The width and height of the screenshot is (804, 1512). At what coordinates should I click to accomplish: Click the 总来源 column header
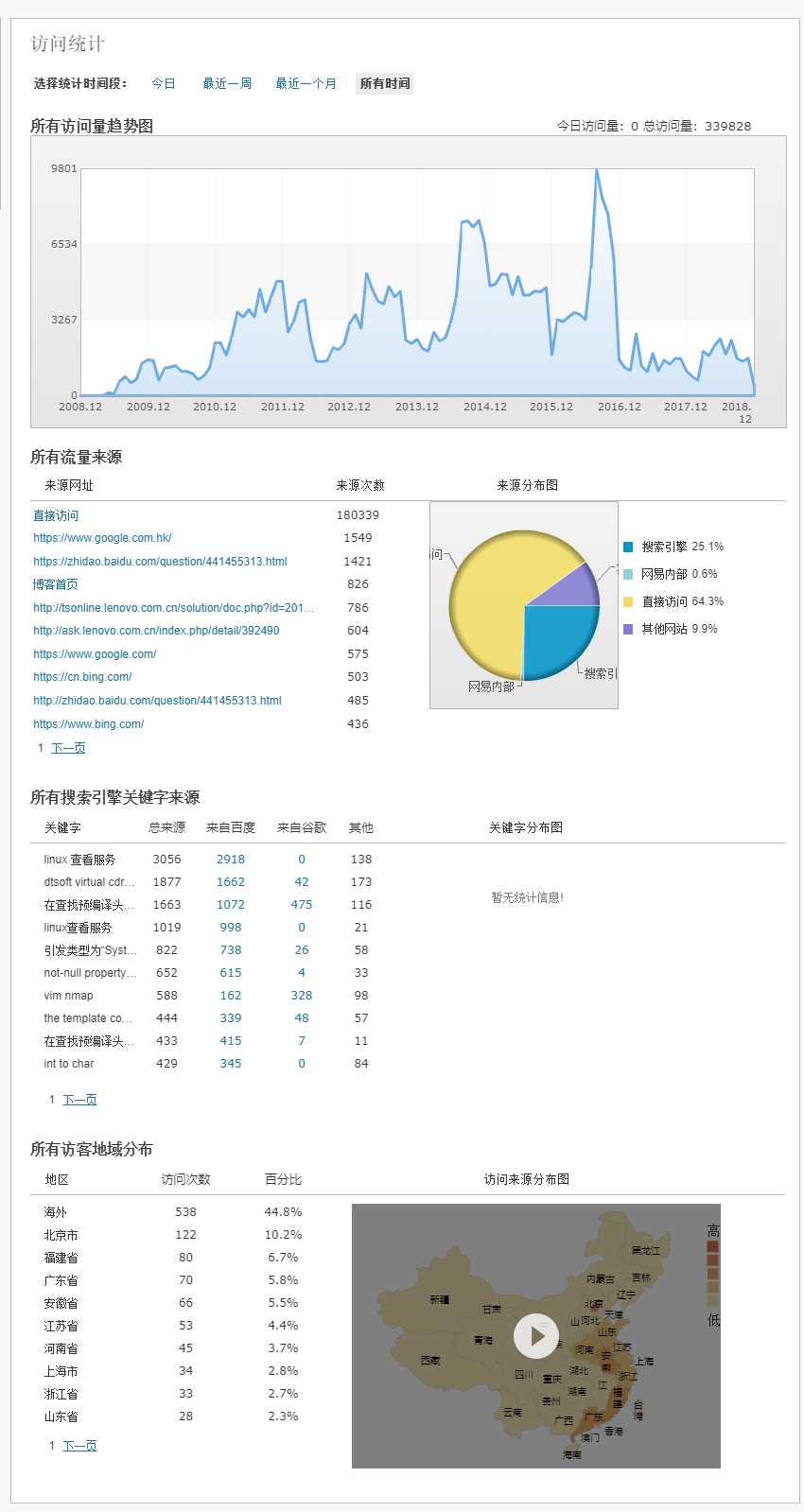(x=166, y=827)
